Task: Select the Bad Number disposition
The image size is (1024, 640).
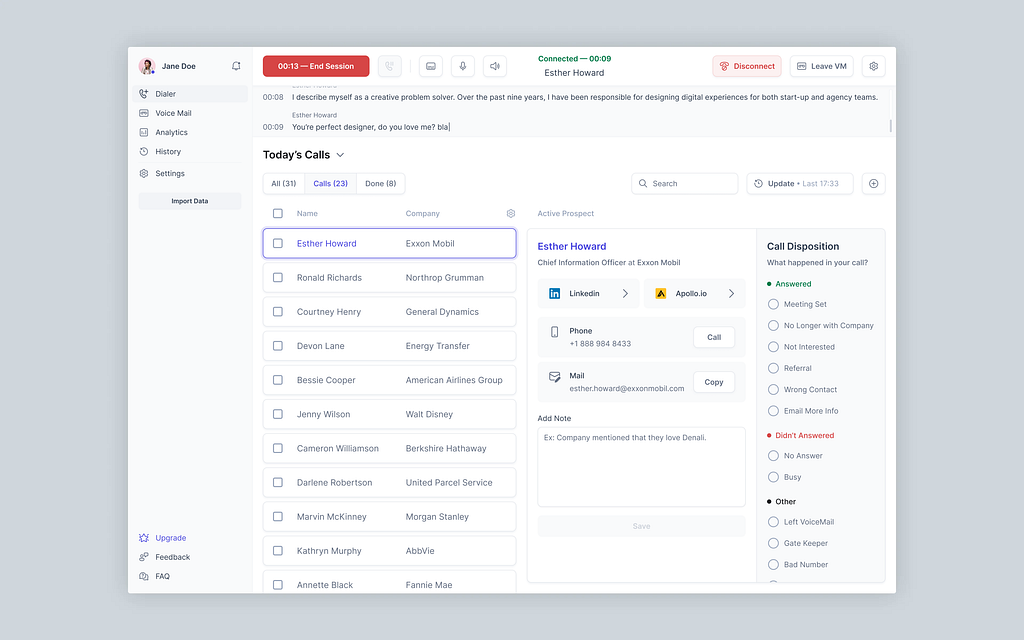Action: click(x=773, y=564)
